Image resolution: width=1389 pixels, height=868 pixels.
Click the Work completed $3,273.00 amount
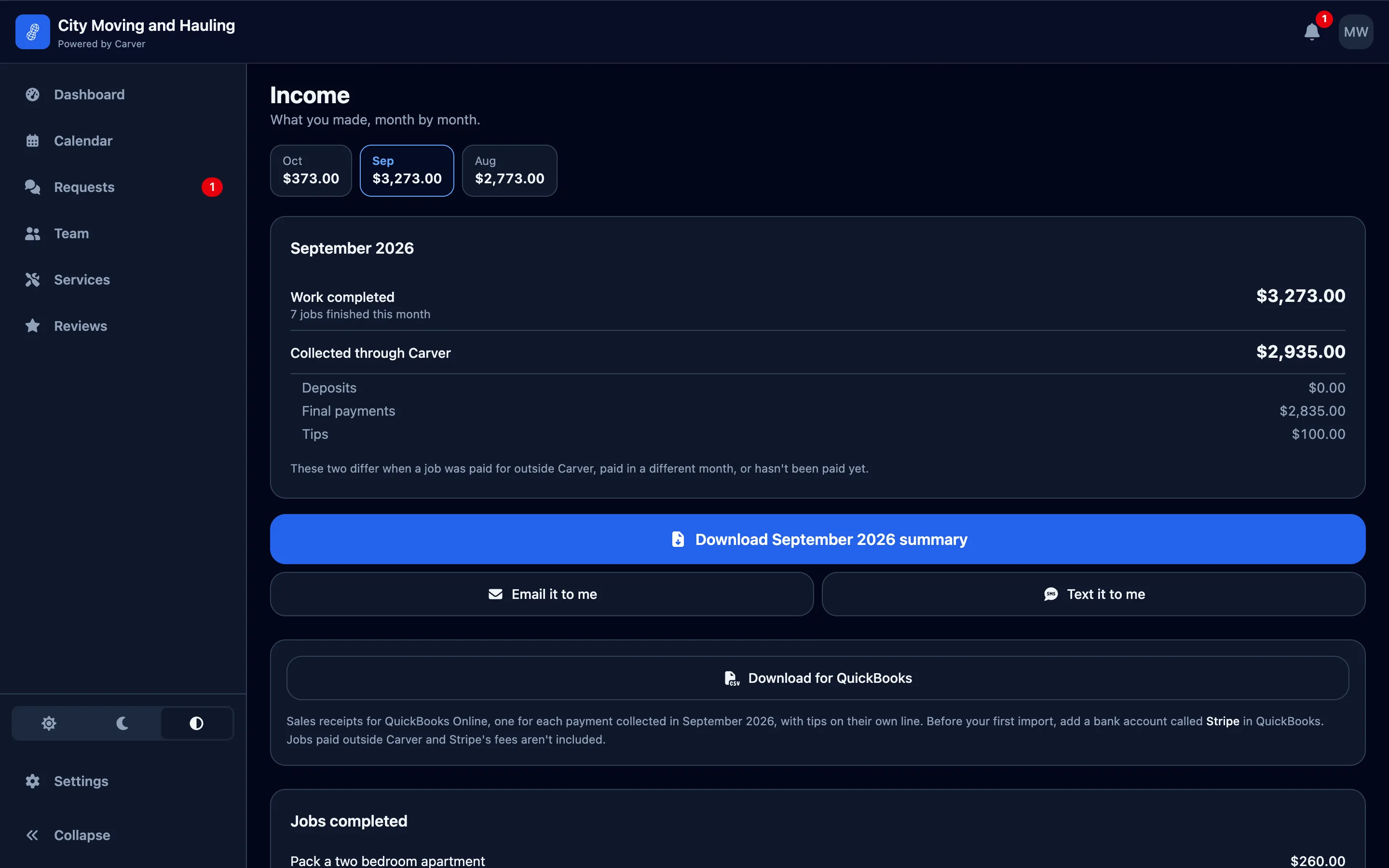pos(1301,296)
